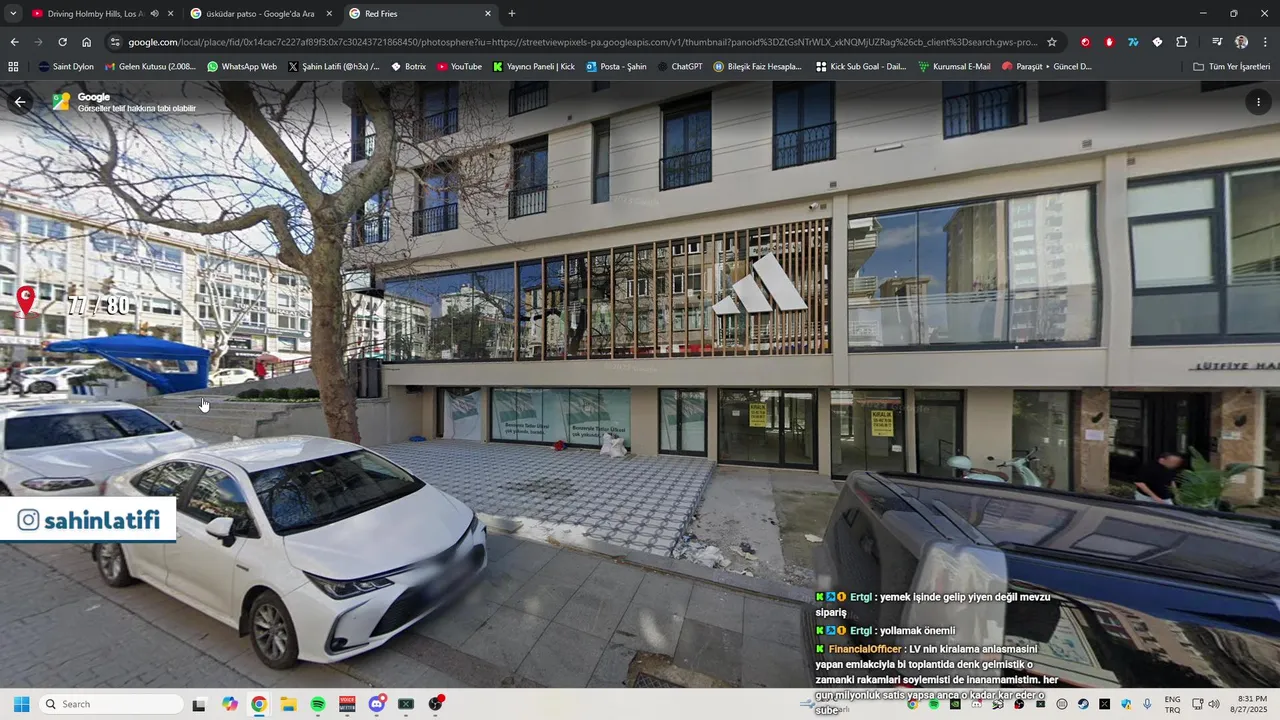Click the sahinlatifi Instagram overlay
Image resolution: width=1280 pixels, height=720 pixels.
88,520
